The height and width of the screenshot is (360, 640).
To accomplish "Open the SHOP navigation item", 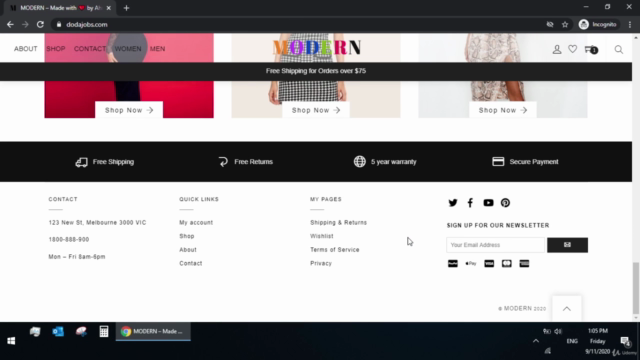I will tap(56, 49).
